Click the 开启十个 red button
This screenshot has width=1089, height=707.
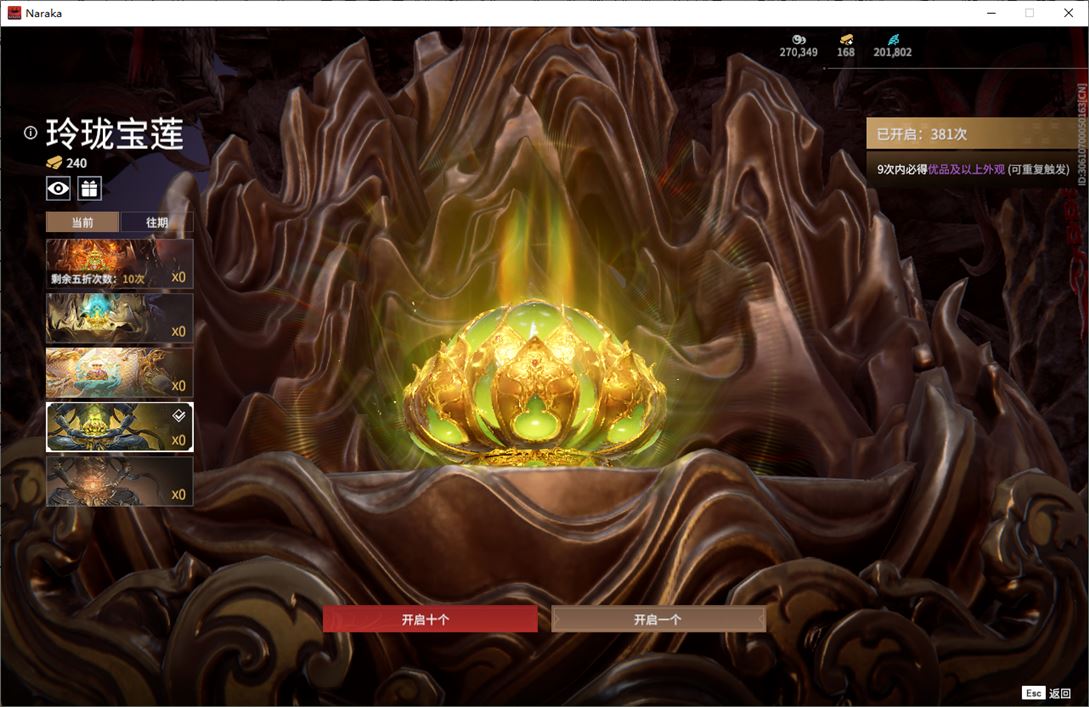click(430, 619)
